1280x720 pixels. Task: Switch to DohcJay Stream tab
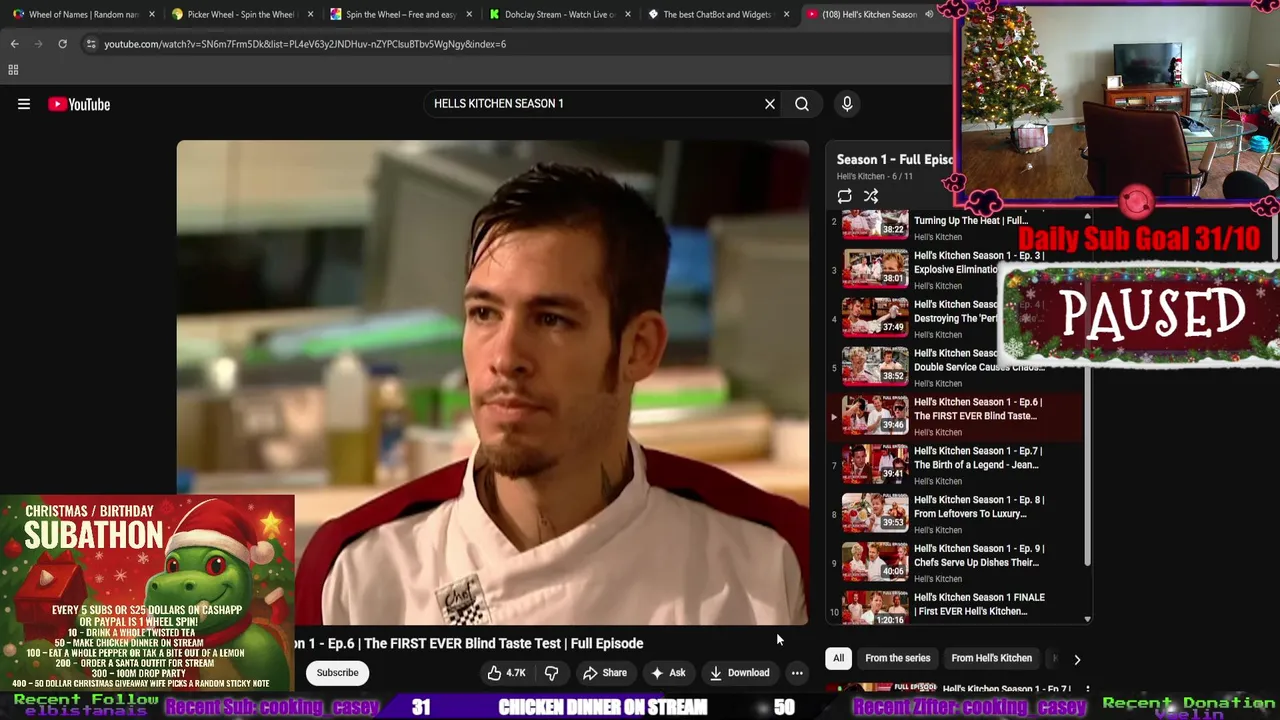click(560, 14)
